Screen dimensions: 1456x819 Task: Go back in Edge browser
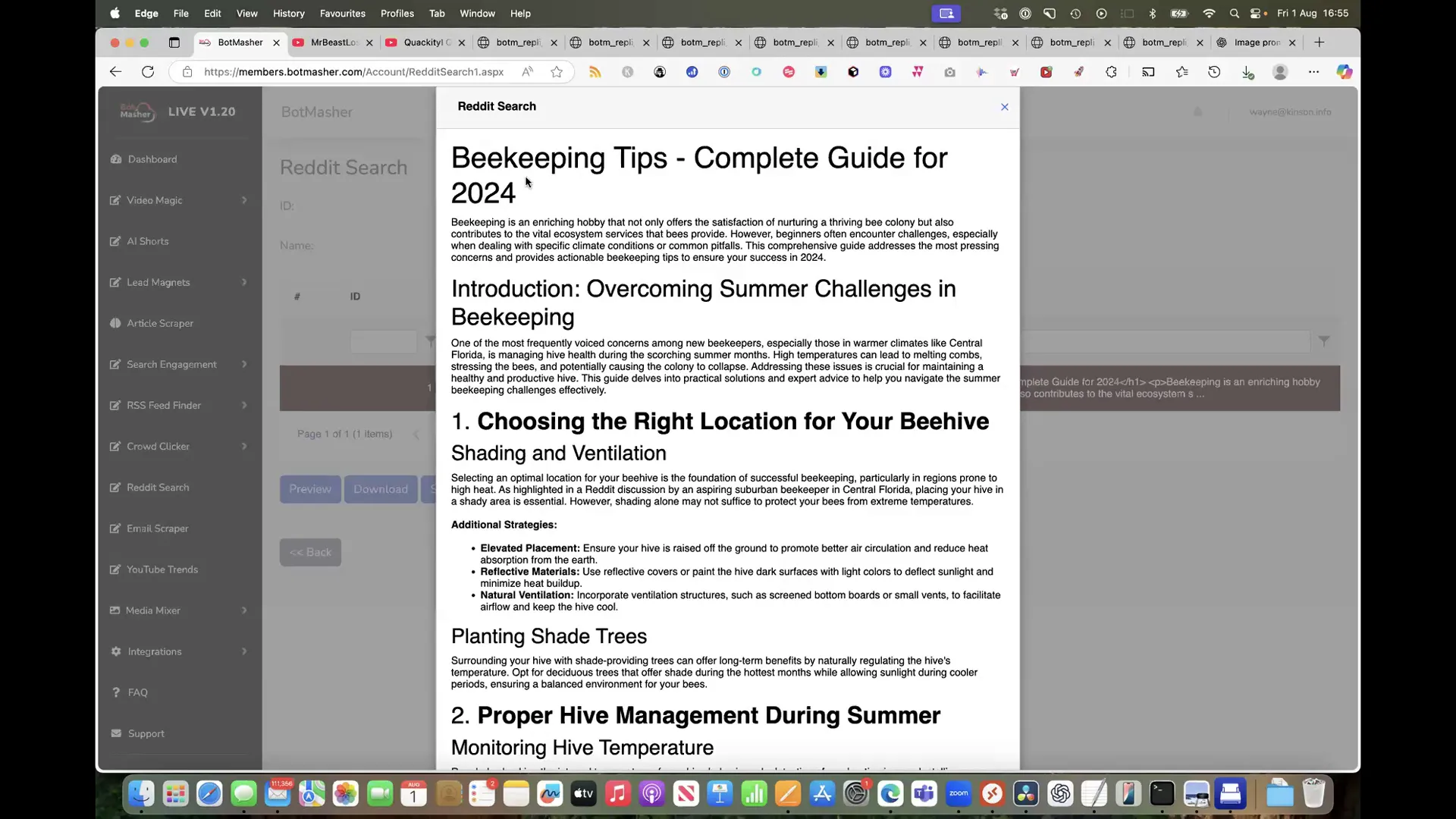115,71
